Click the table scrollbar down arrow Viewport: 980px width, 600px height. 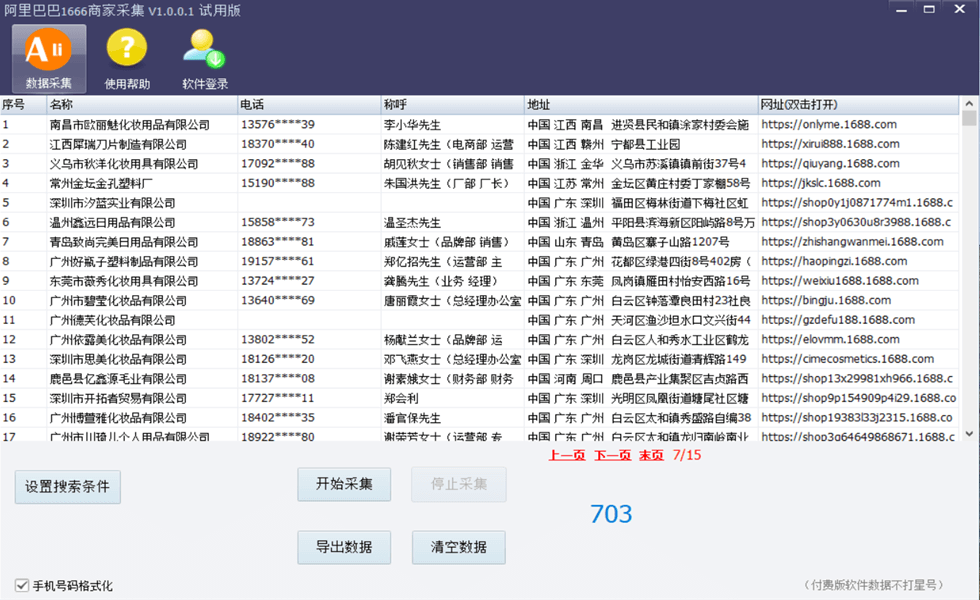pos(969,434)
